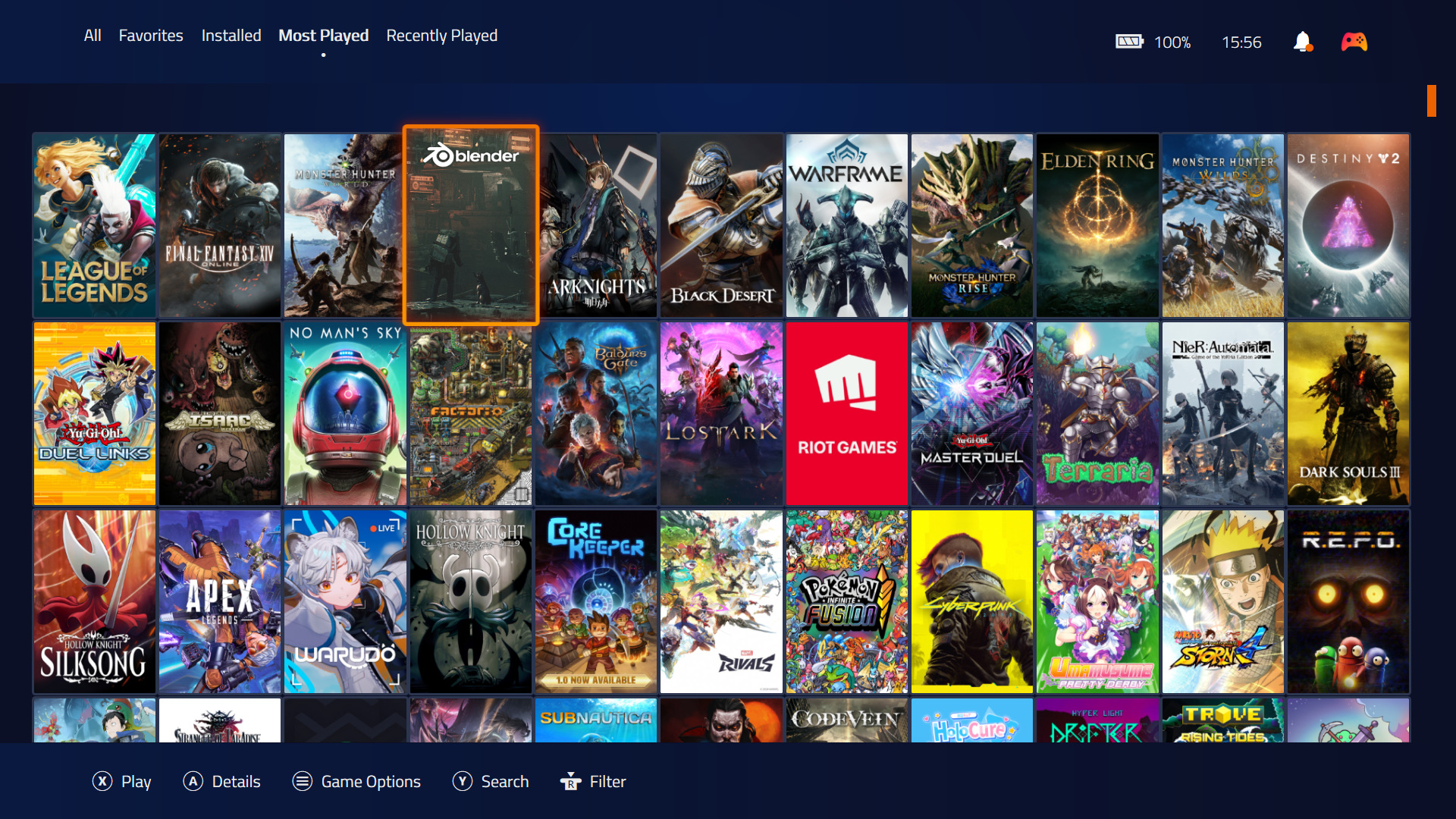
Task: Switch to the Favorites tab
Action: click(x=151, y=36)
